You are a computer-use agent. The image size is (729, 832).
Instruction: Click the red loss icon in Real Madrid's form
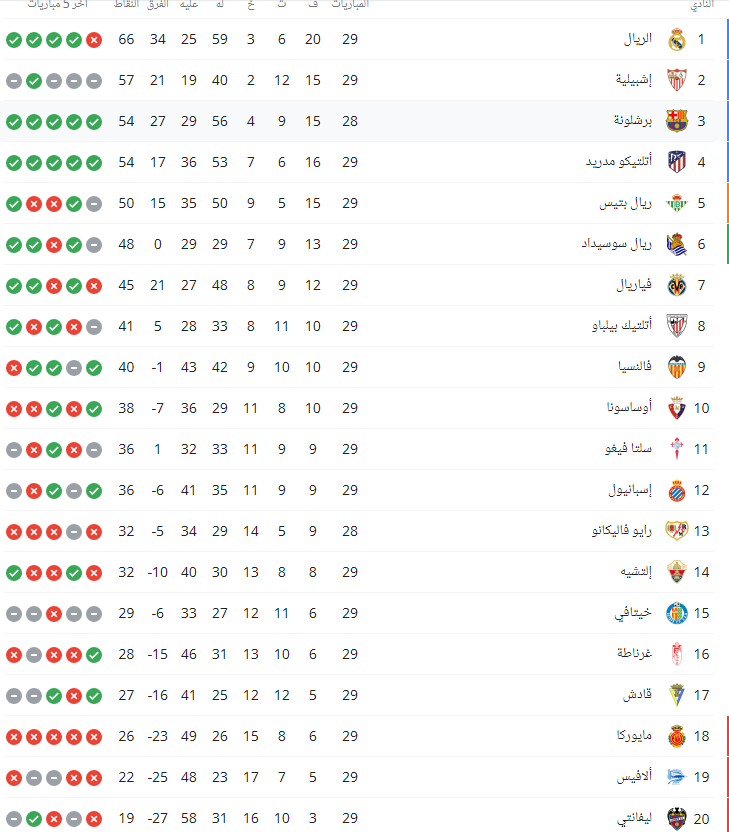coord(94,40)
